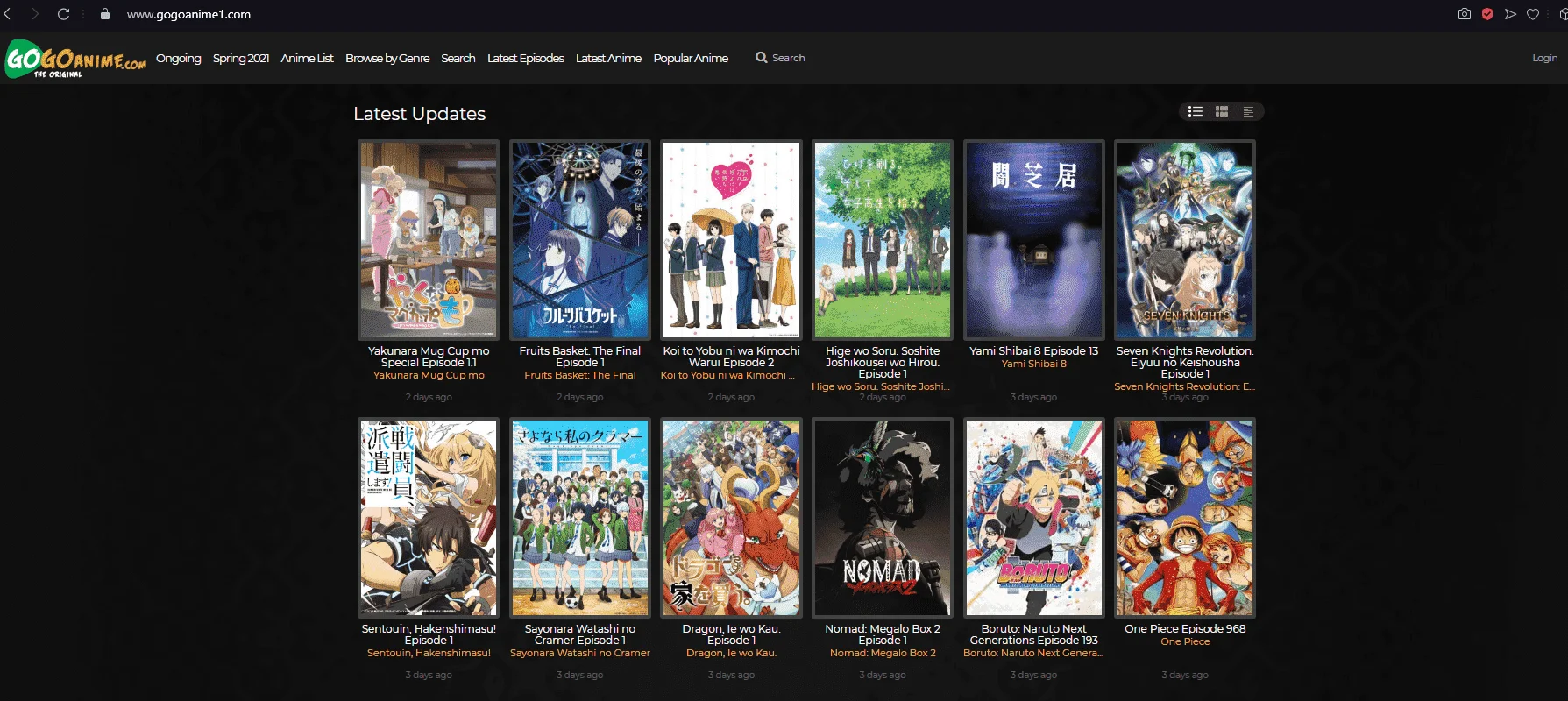This screenshot has width=1568, height=701.
Task: Open the Ongoing menu item
Action: tap(179, 58)
